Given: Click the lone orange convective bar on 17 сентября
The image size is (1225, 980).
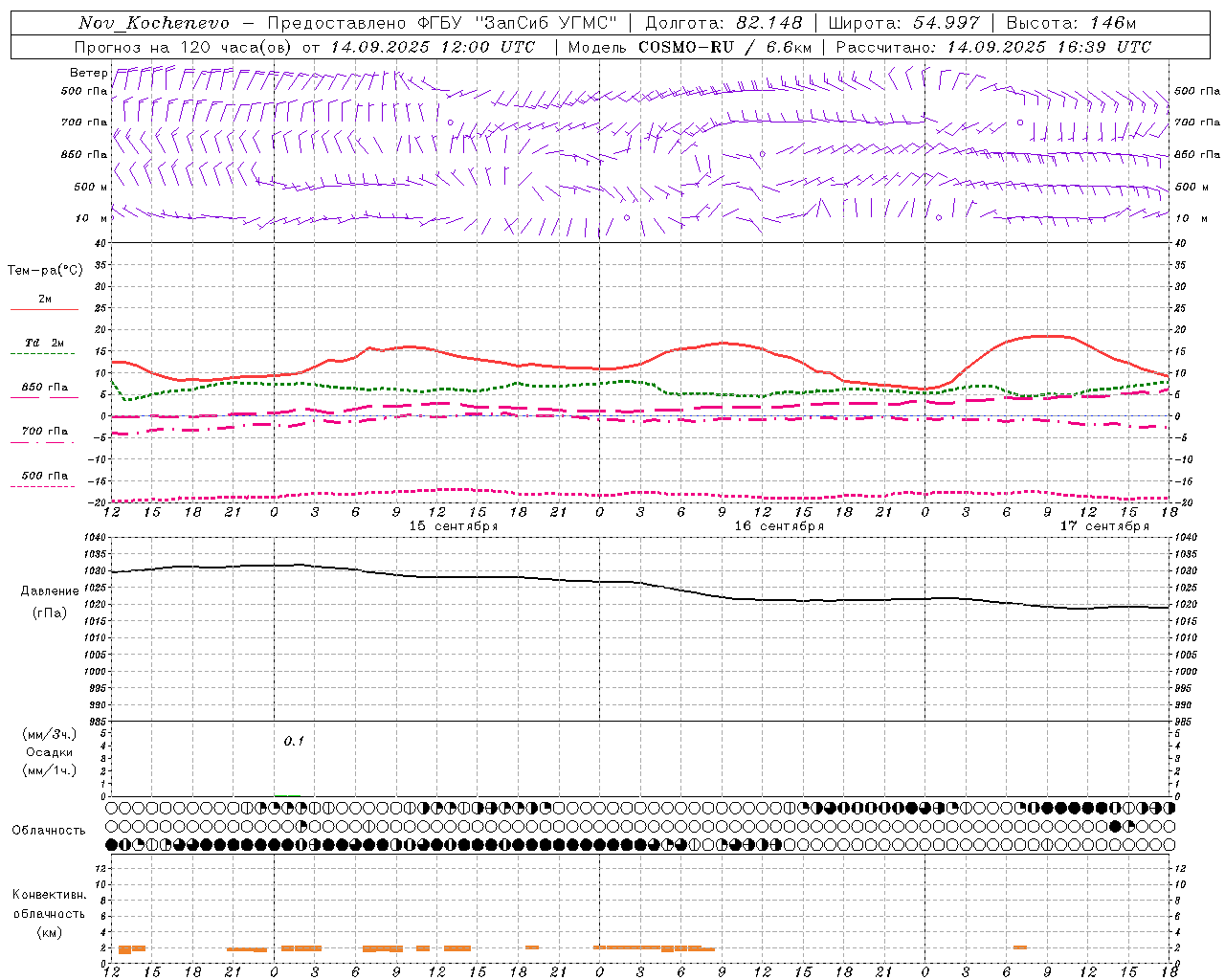Looking at the screenshot, I should click(x=1020, y=947).
